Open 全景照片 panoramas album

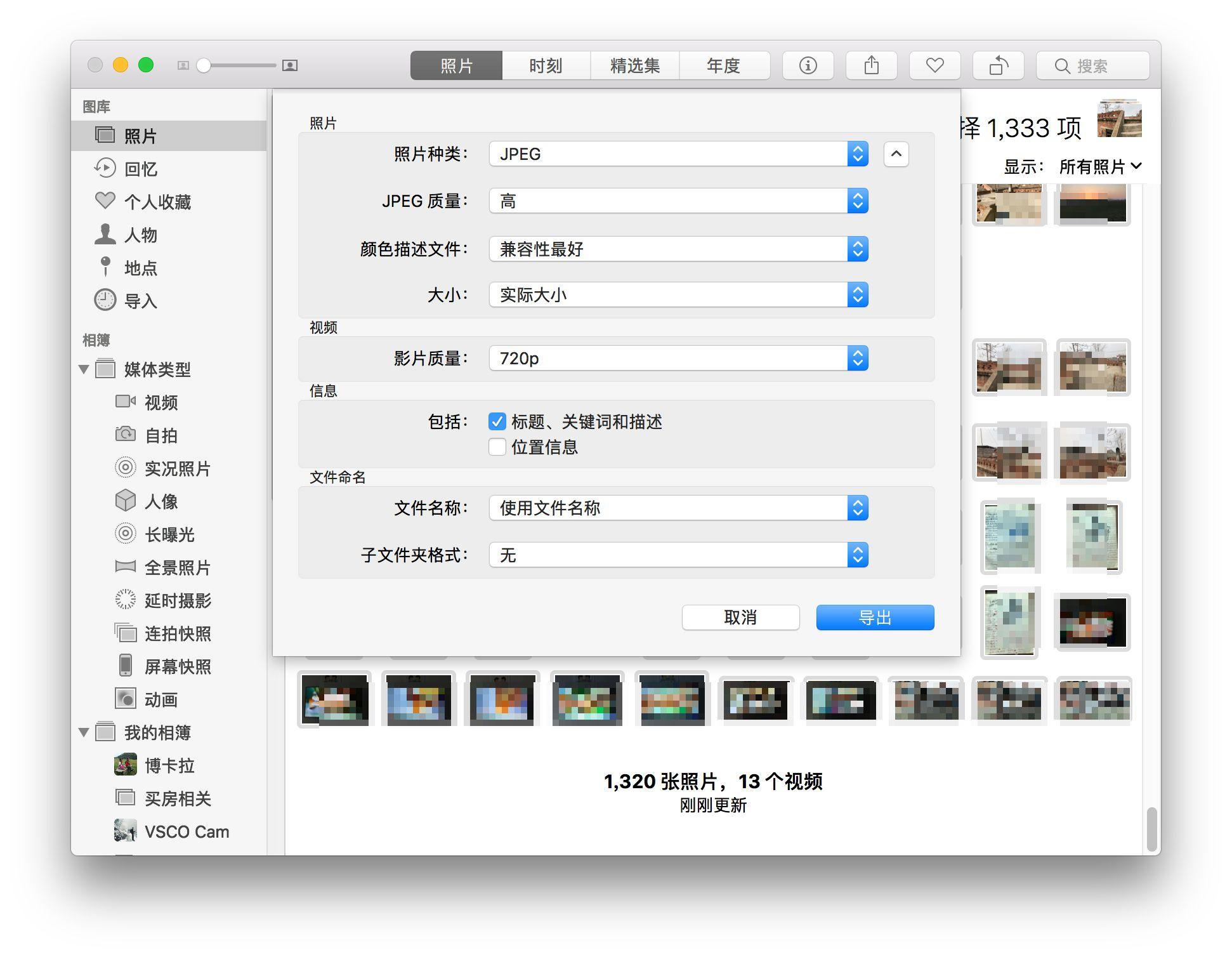point(168,567)
